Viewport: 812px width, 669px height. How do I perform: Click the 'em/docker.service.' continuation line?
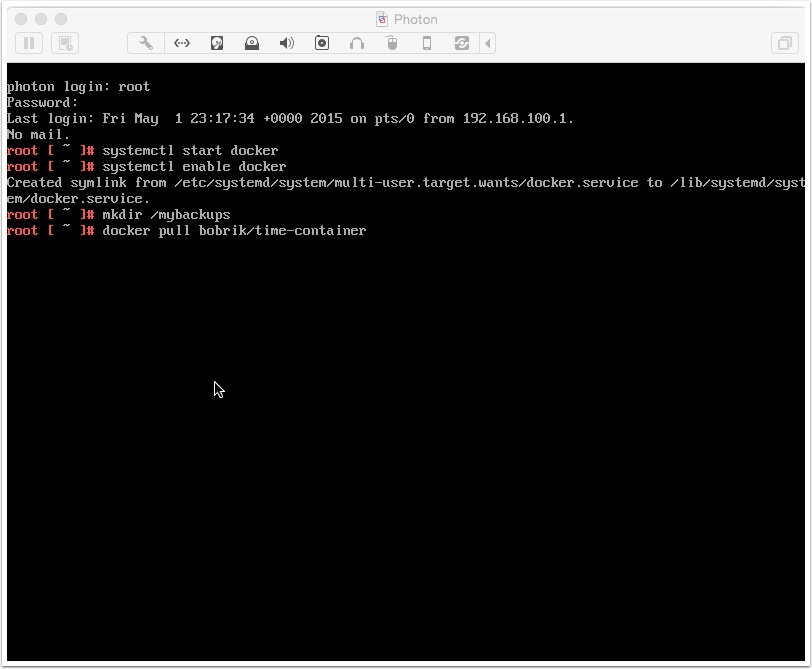pos(78,198)
